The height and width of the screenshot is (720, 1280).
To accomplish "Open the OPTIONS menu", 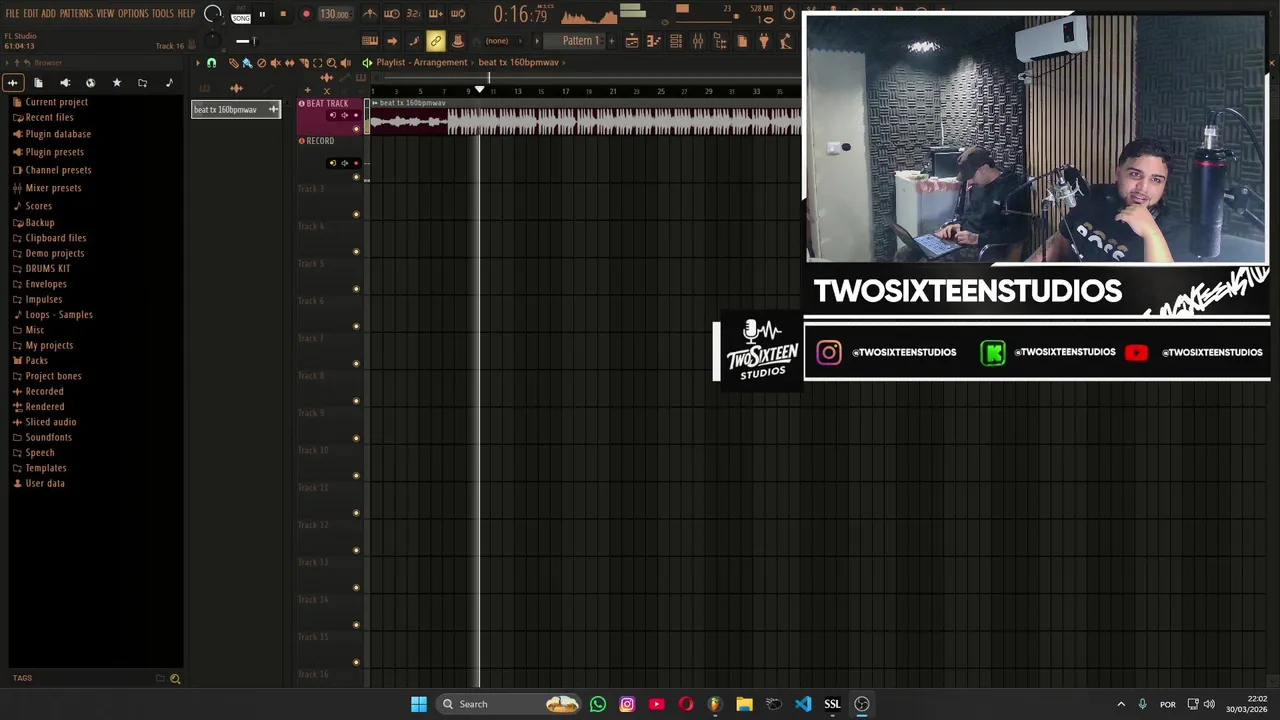I will (x=133, y=13).
